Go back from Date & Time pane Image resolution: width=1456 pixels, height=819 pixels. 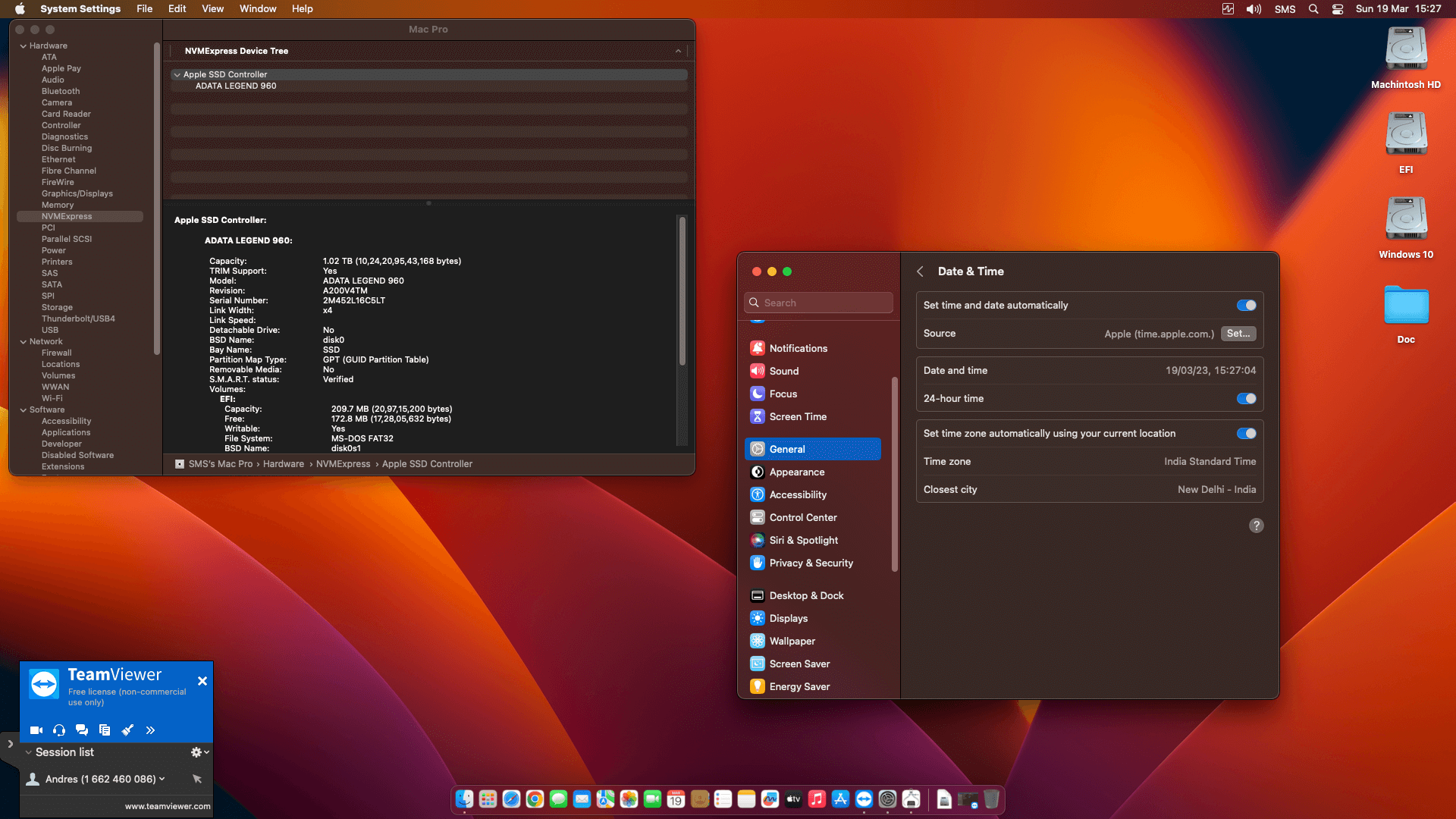click(x=920, y=271)
